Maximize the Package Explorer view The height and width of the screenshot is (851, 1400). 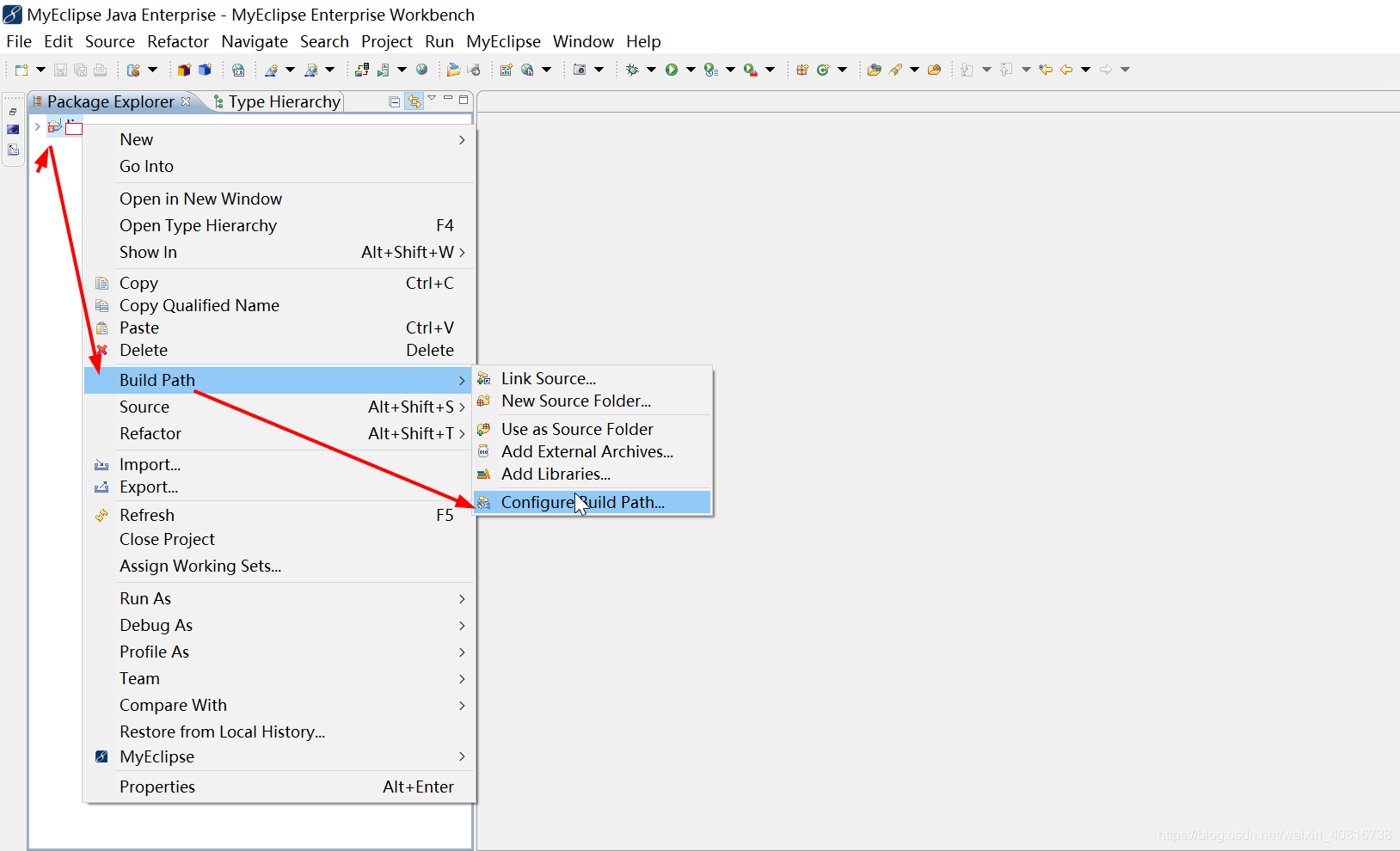pos(464,100)
